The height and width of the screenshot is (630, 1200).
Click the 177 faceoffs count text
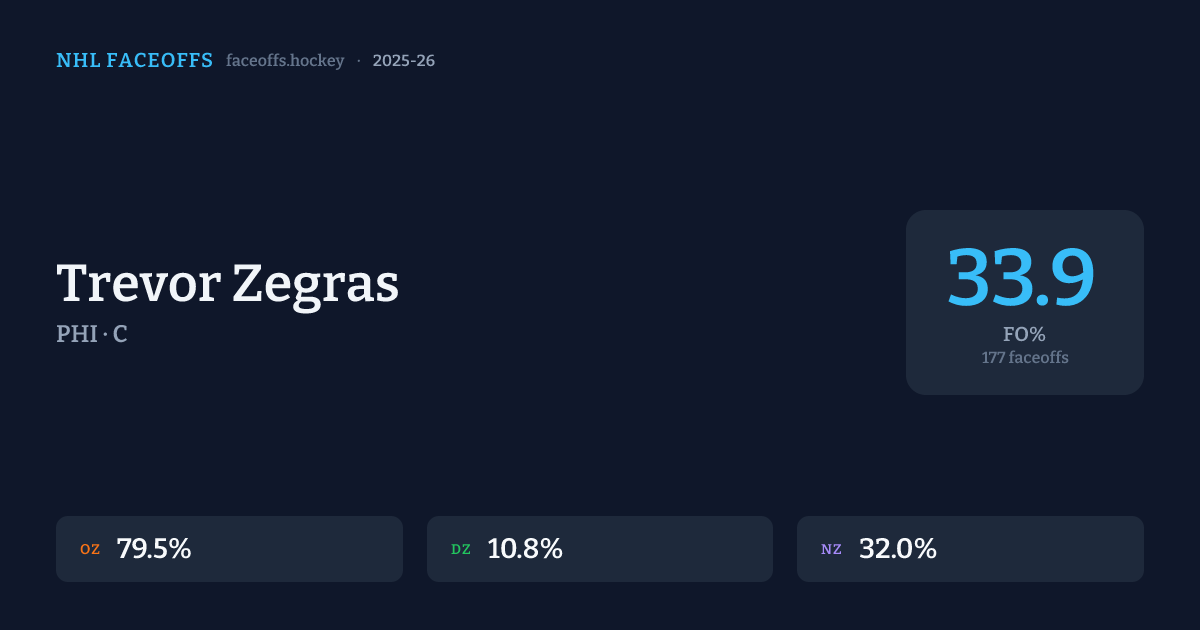click(x=1024, y=358)
